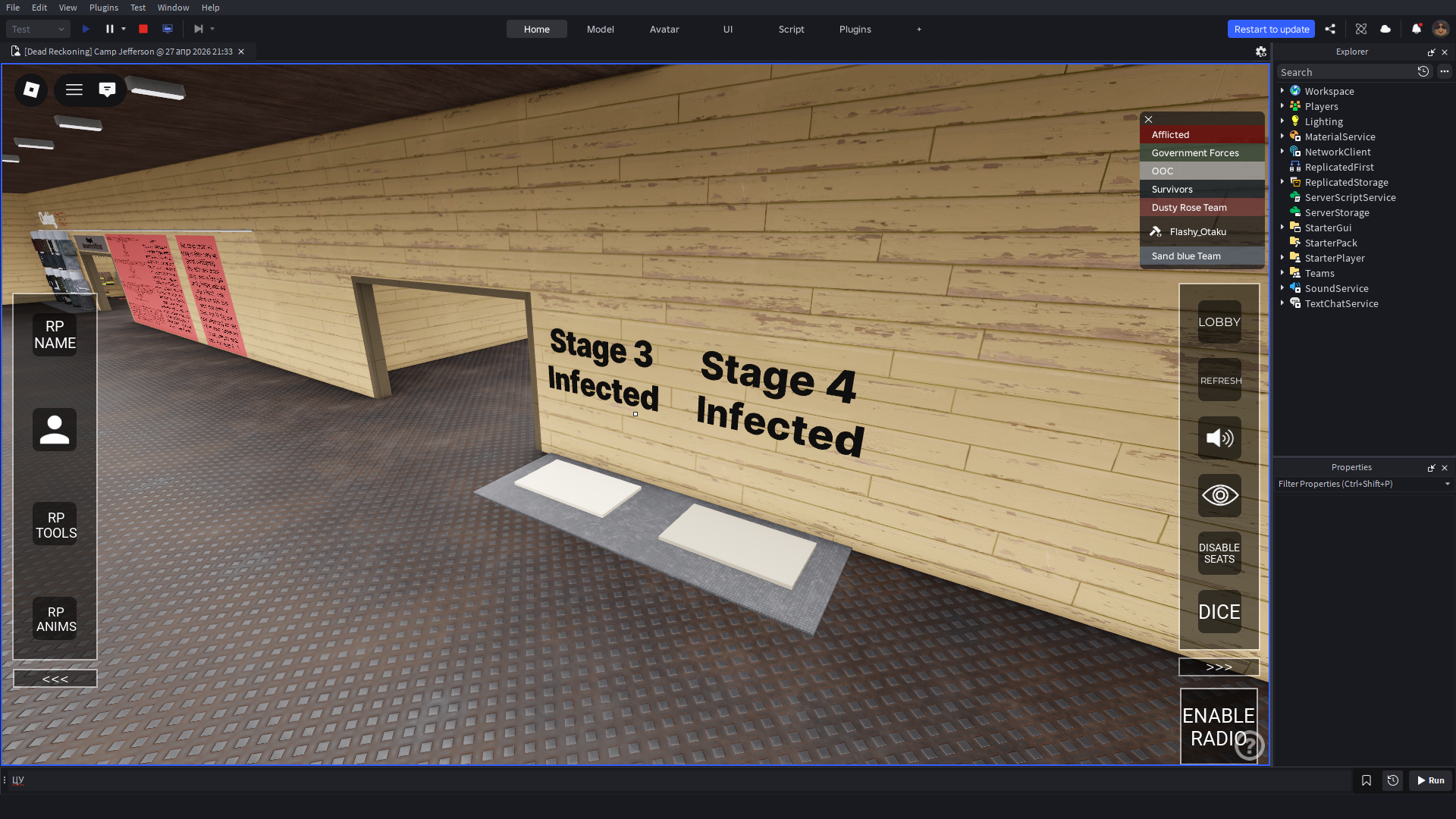The height and width of the screenshot is (819, 1456).
Task: Open the Edit menu
Action: pos(39,8)
